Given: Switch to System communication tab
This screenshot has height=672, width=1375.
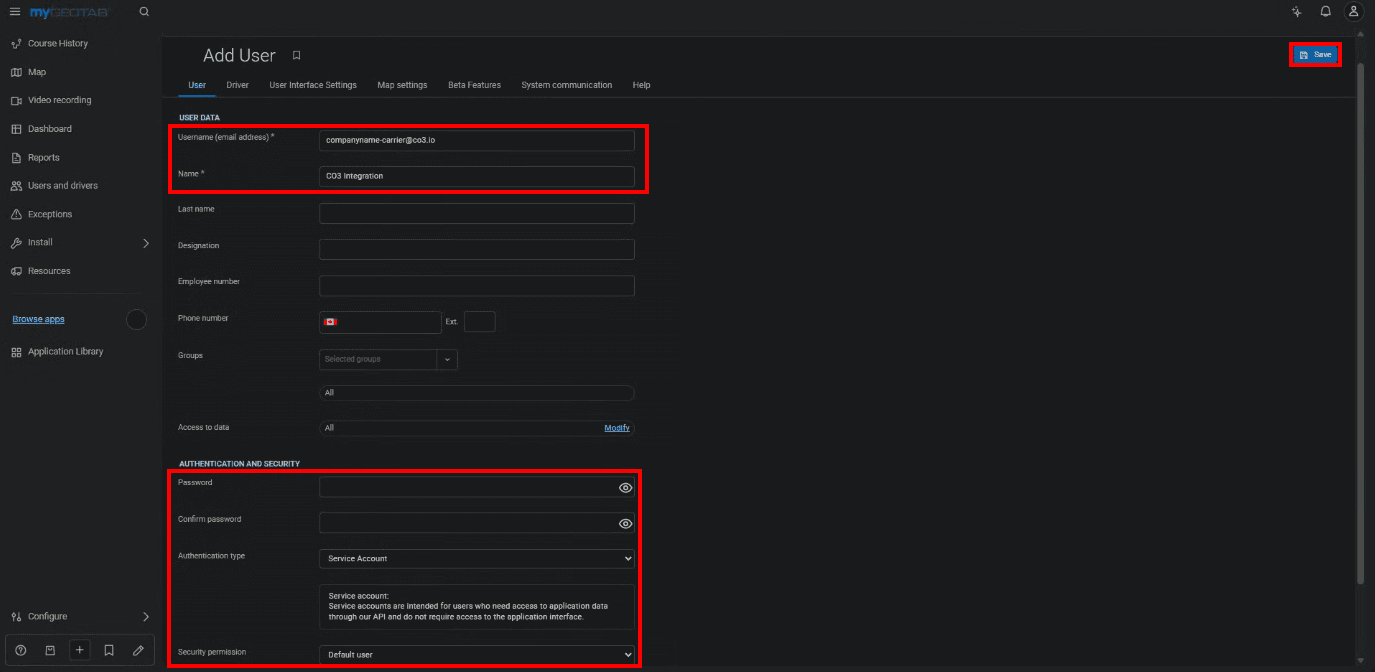Looking at the screenshot, I should point(567,85).
